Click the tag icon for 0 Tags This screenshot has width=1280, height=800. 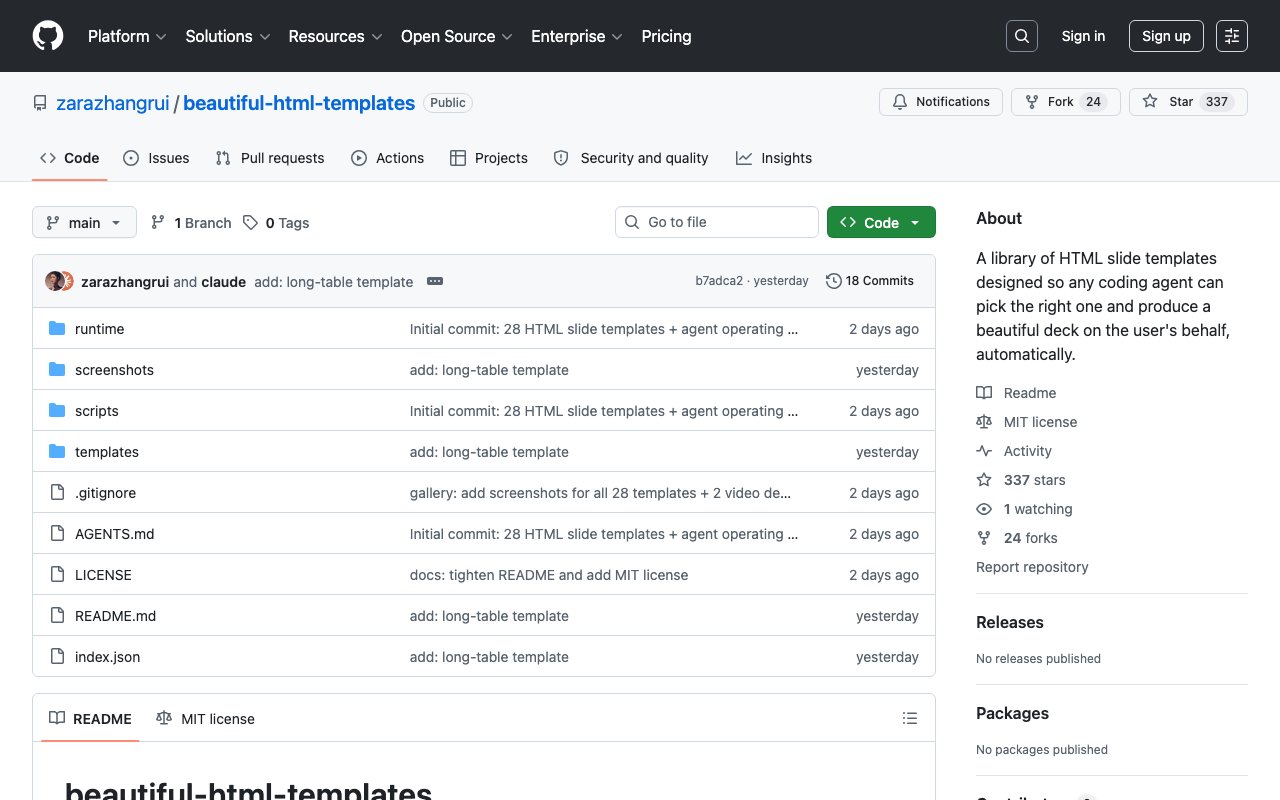(x=251, y=223)
